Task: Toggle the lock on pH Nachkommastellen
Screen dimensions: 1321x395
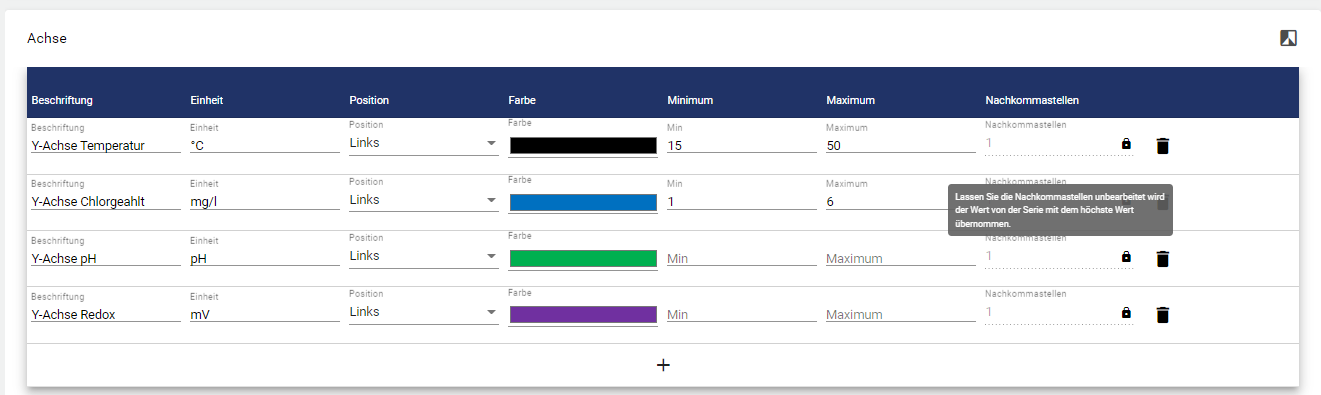Action: click(1126, 258)
